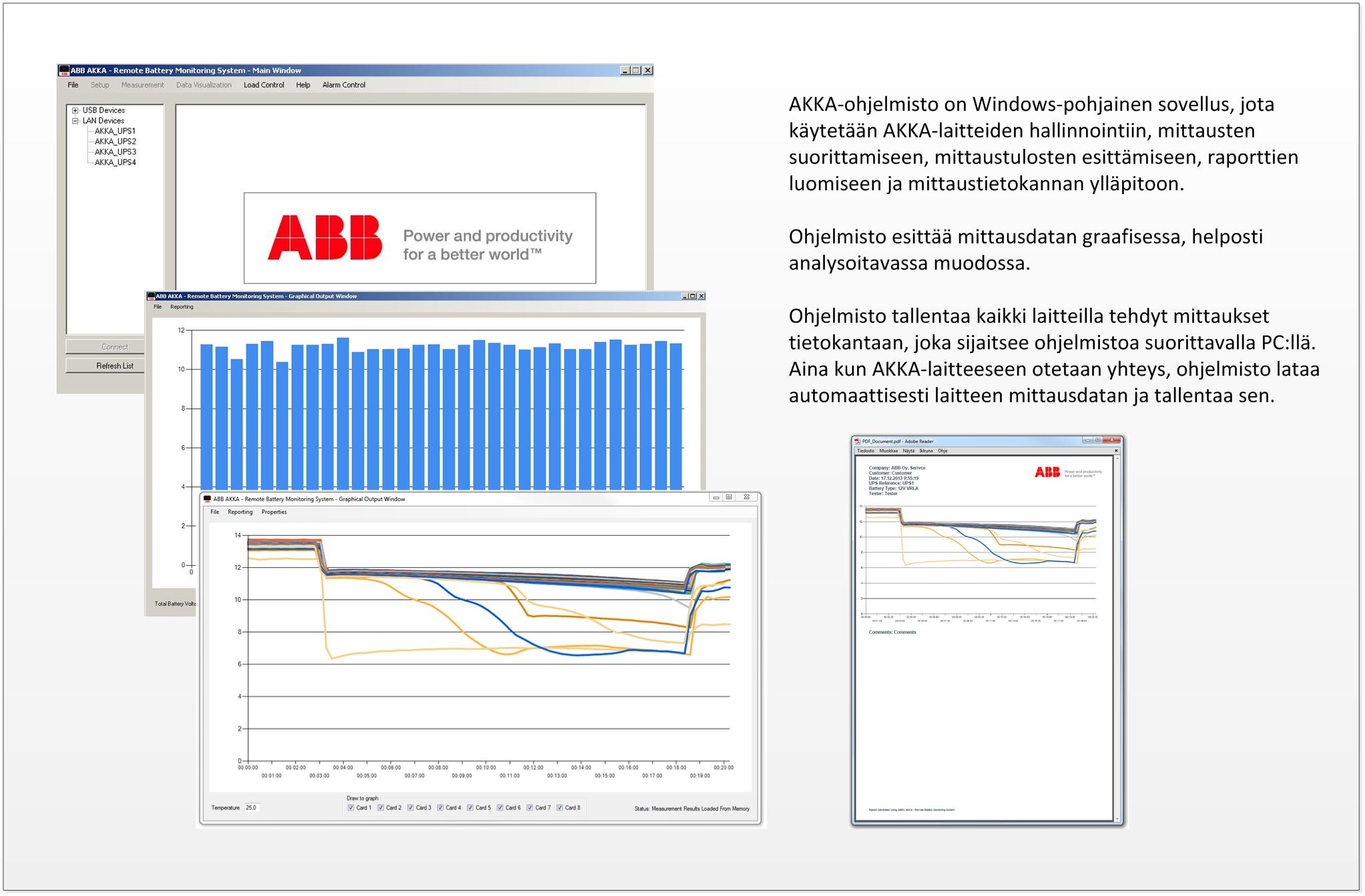This screenshot has height=896, width=1365.
Task: Minimize the line graph window
Action: pos(716,497)
